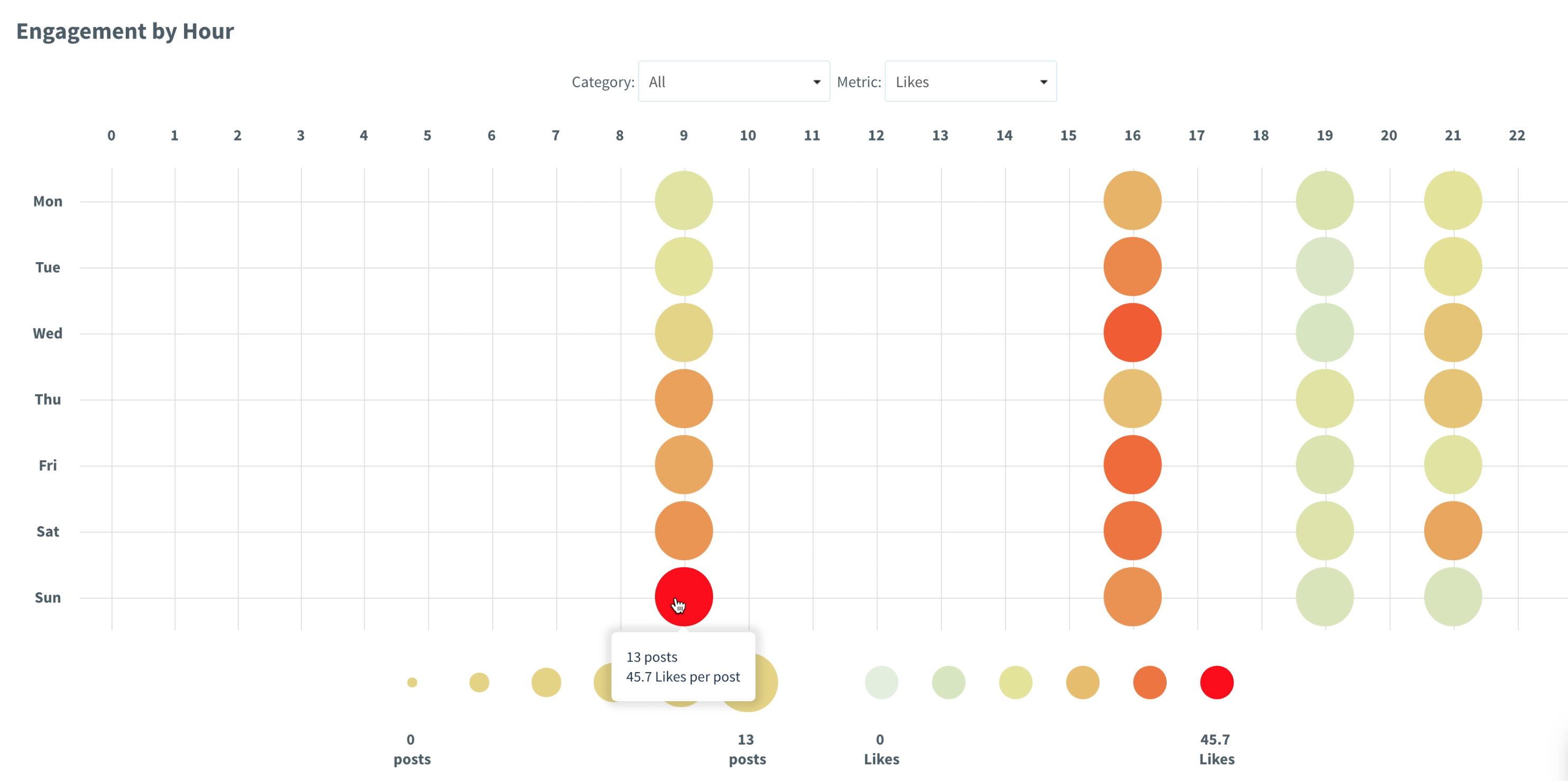
Task: Open the Category dropdown showing All
Action: pyautogui.click(x=733, y=81)
